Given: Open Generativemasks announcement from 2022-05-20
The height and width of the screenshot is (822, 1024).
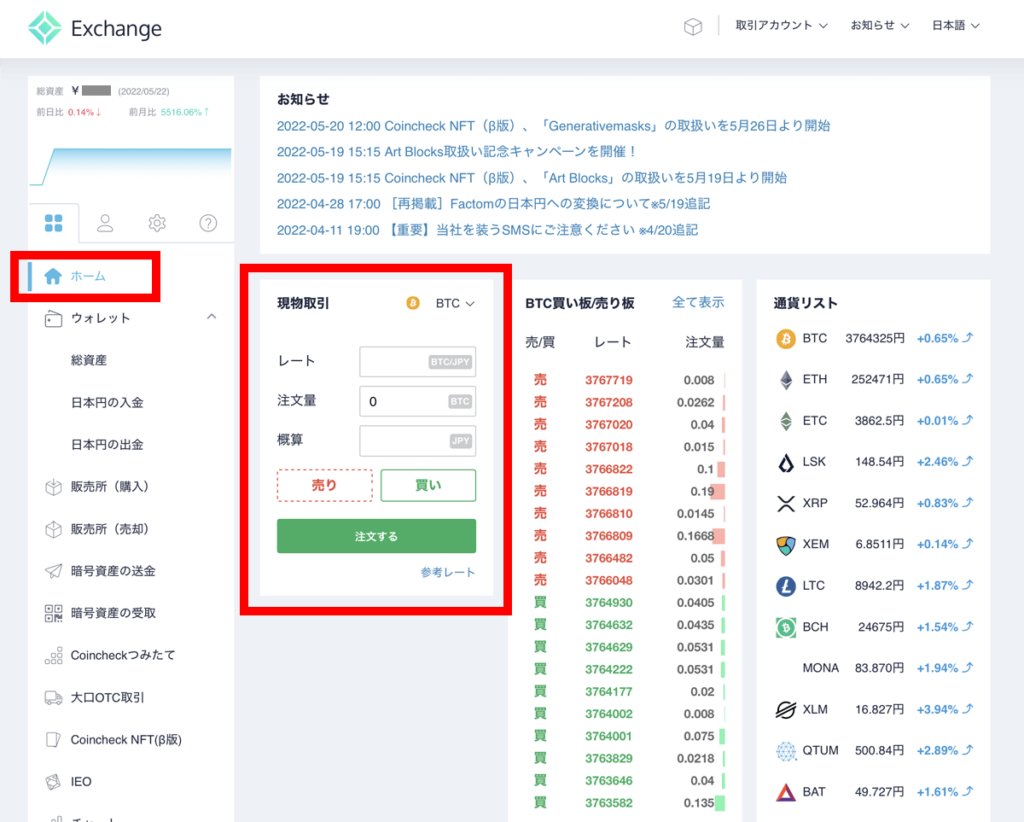Looking at the screenshot, I should (x=553, y=126).
